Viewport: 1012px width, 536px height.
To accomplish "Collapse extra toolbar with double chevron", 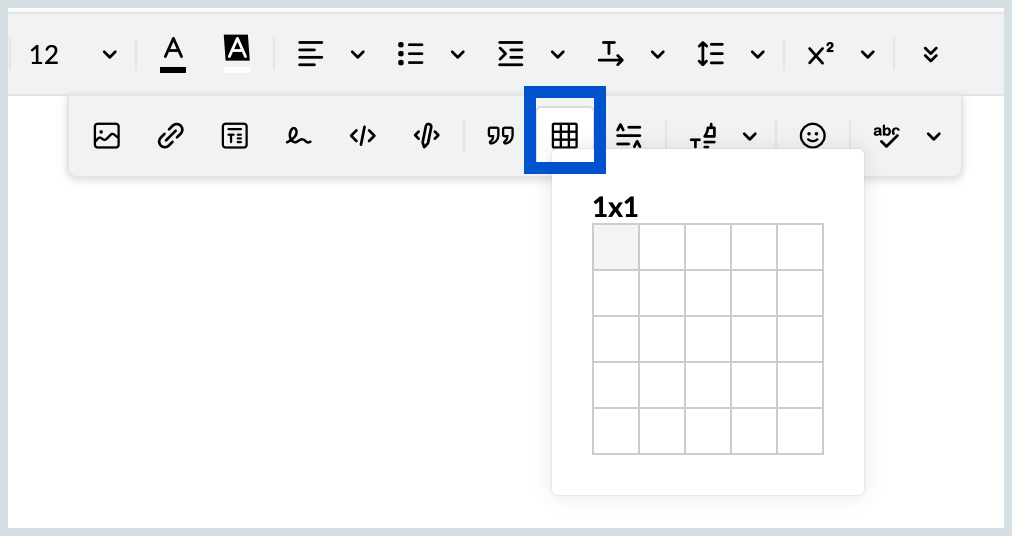I will click(x=930, y=54).
